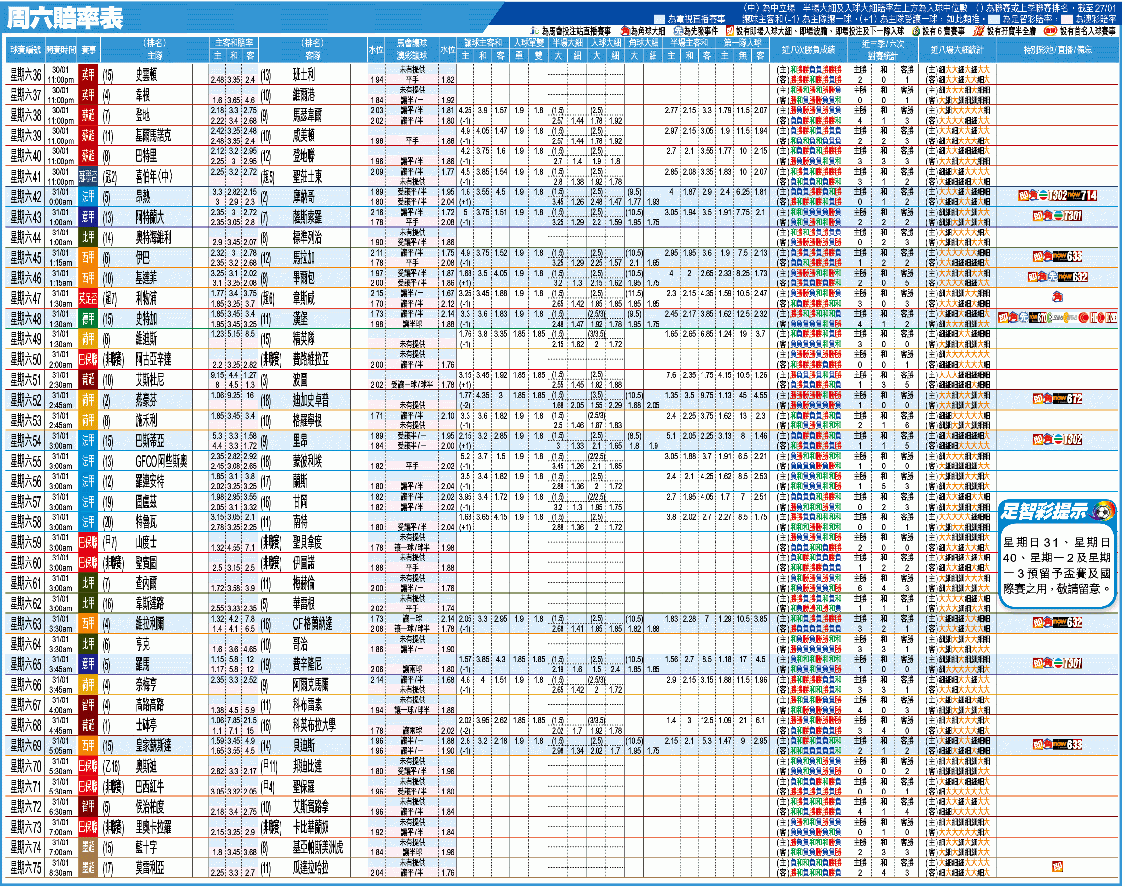
Task: Click home team 利物浦
Action: (146, 298)
